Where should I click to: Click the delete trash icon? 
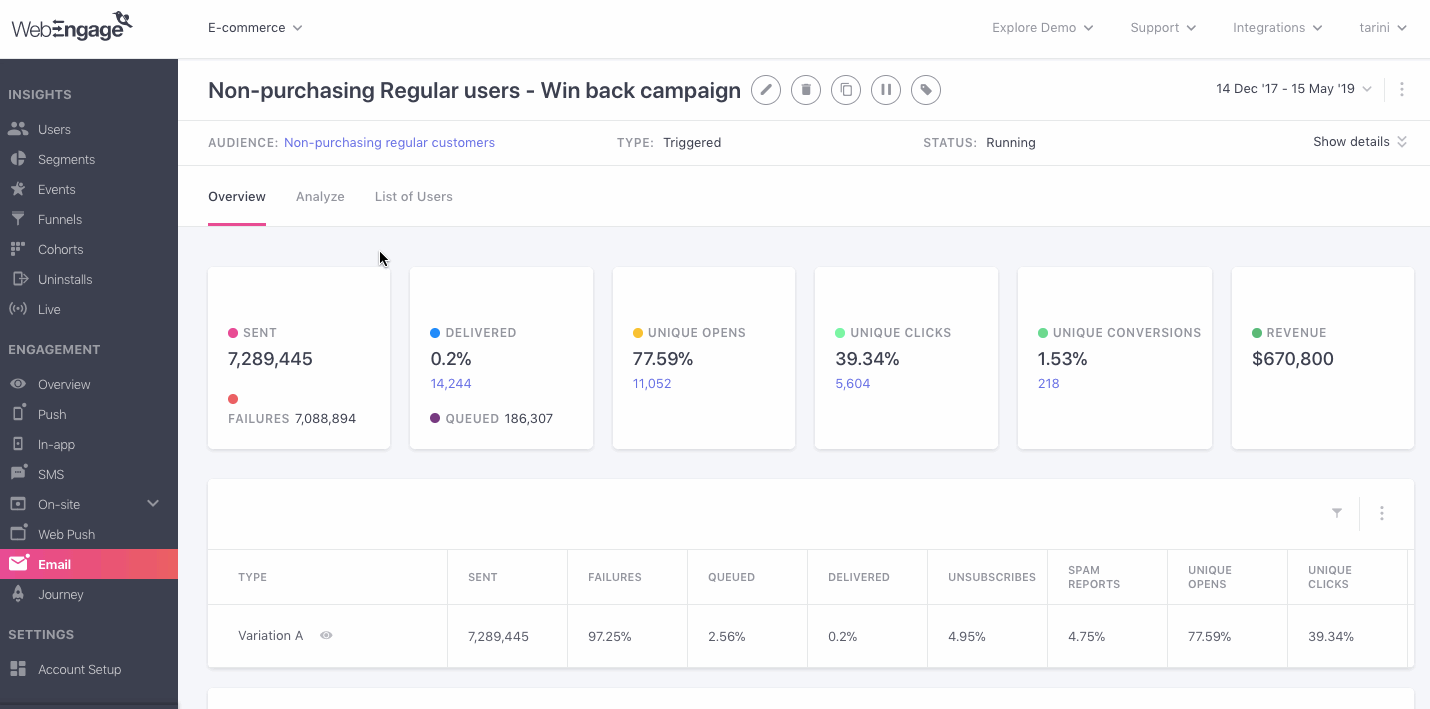click(806, 90)
